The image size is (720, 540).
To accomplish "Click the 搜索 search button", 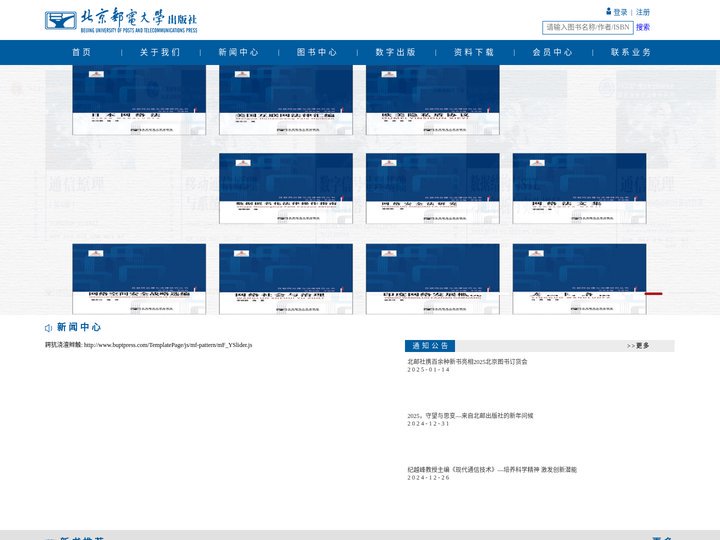I will [643, 27].
